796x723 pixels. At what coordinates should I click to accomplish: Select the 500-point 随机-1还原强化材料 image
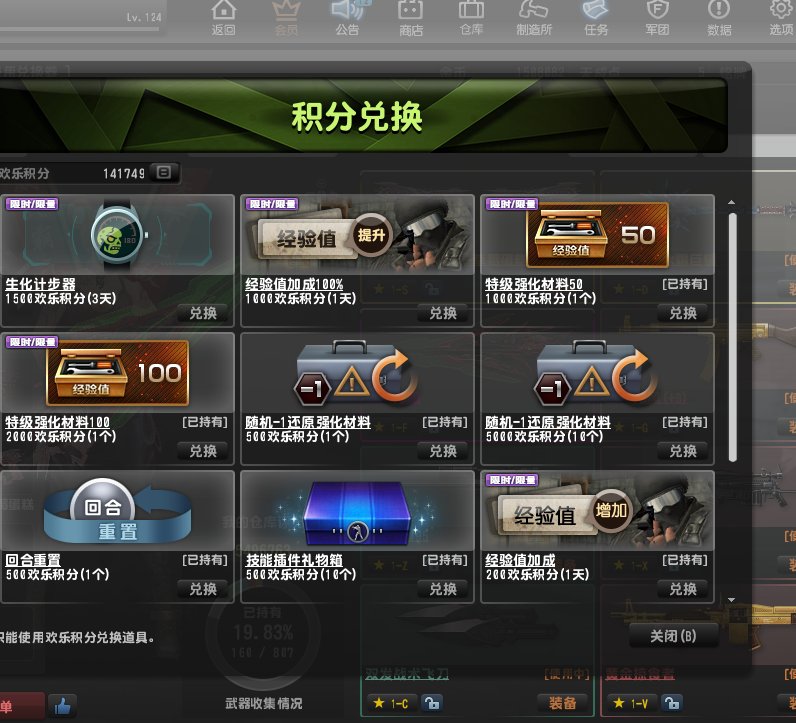click(357, 373)
